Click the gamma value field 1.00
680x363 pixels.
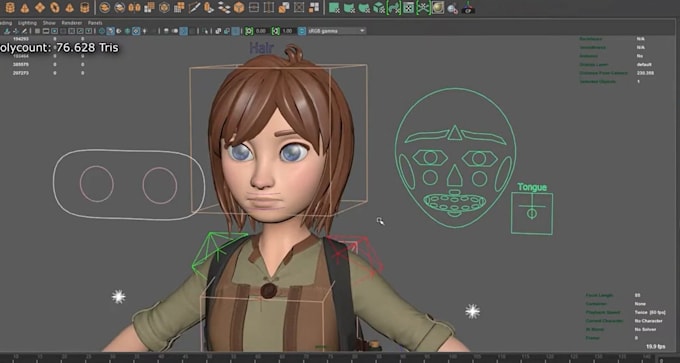click(x=287, y=31)
